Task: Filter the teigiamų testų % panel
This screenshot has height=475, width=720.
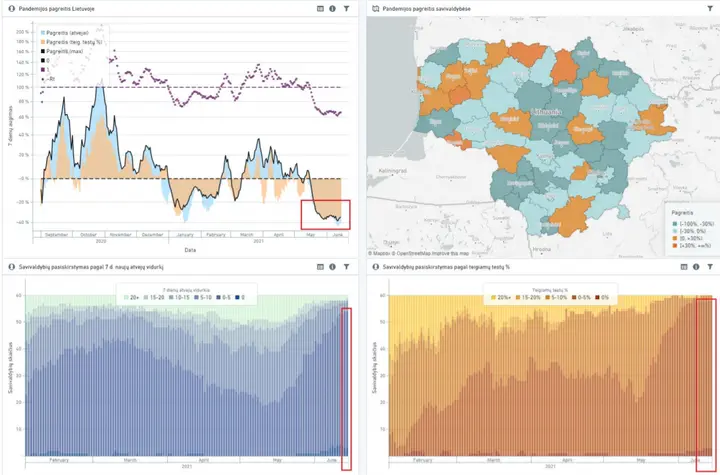Action: point(710,267)
